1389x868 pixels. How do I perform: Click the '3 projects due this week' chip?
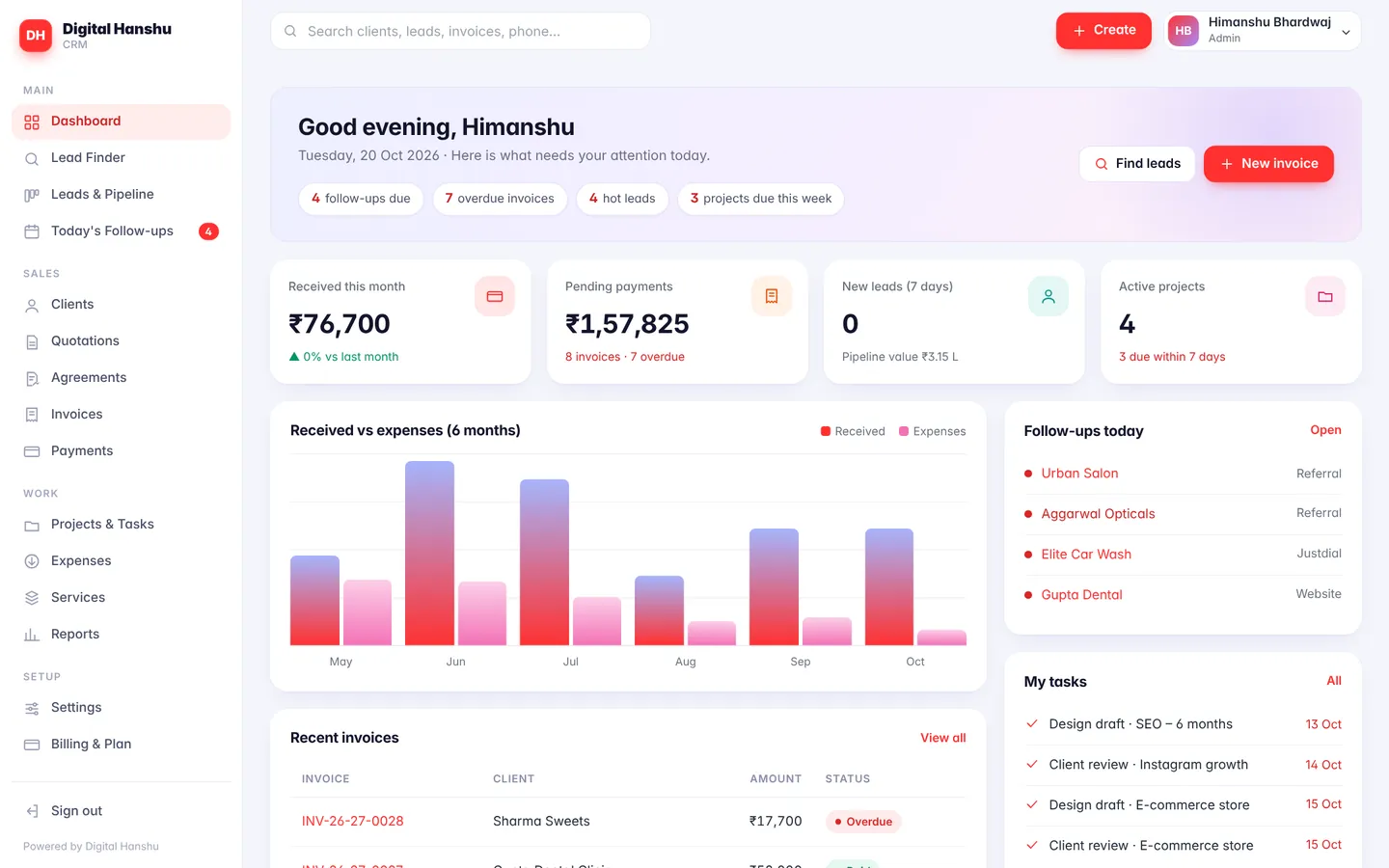point(761,199)
